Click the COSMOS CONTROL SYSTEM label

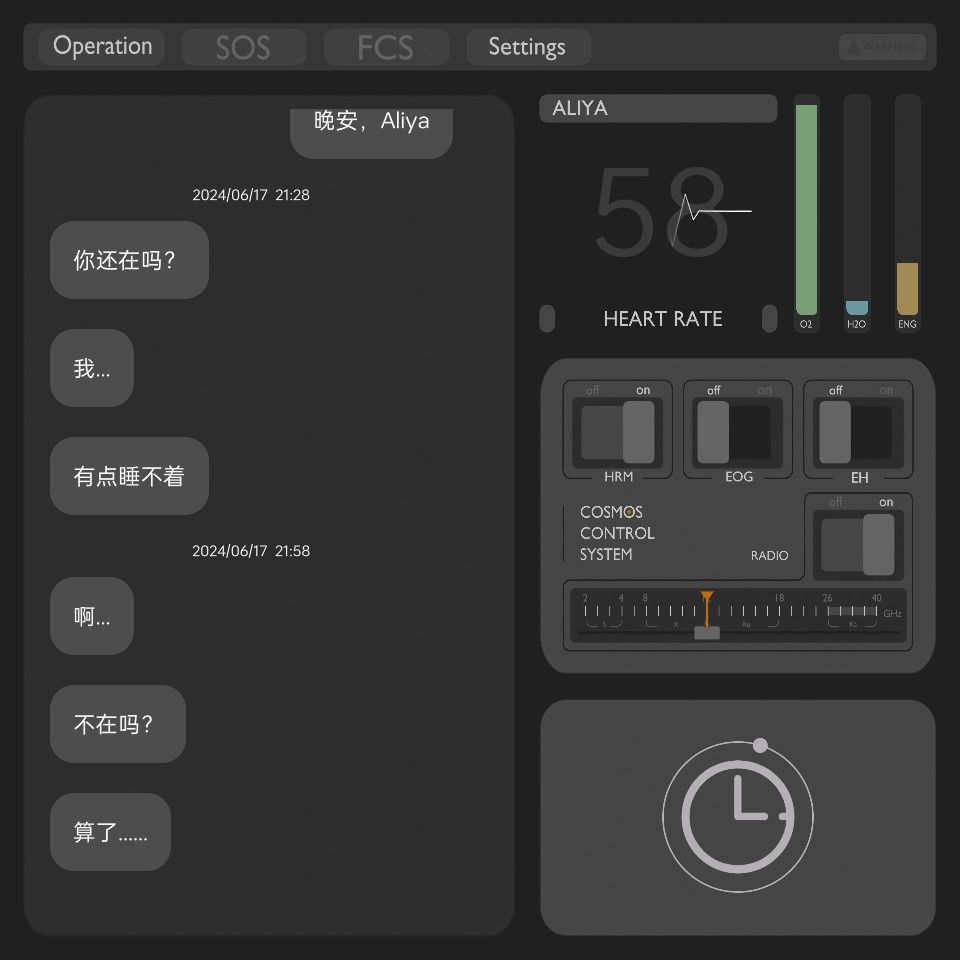pos(617,533)
